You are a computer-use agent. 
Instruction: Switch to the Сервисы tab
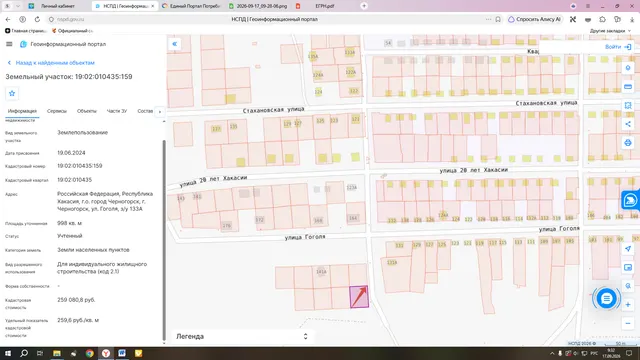(x=57, y=111)
